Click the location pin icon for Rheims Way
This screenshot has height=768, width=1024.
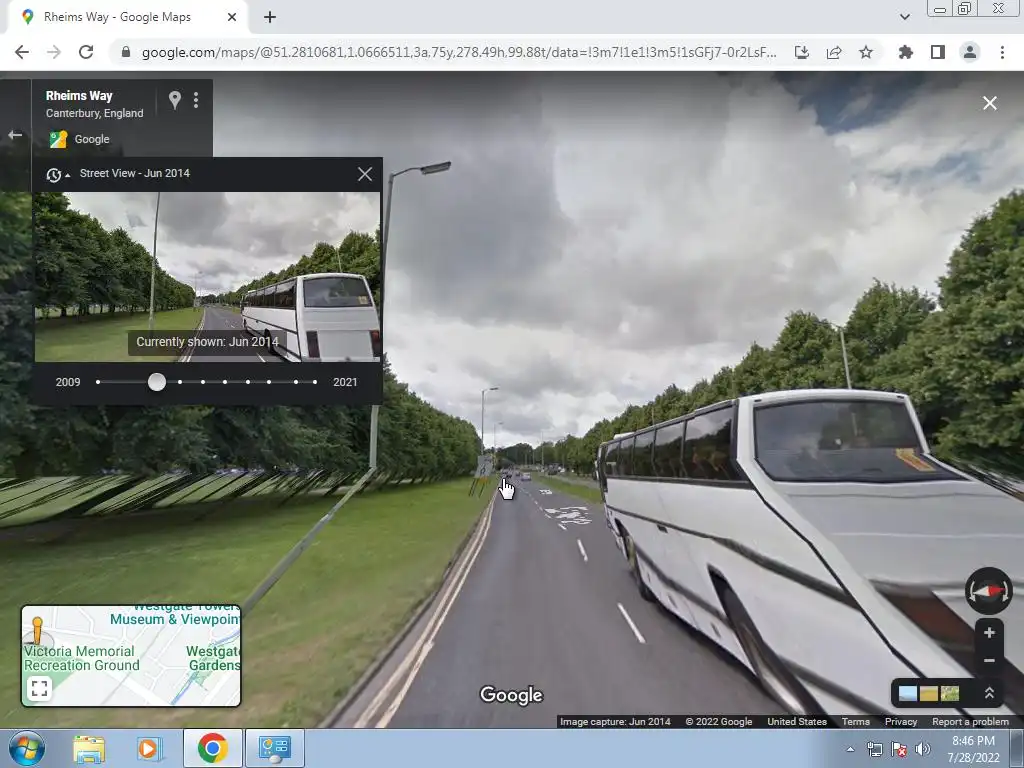tap(174, 100)
